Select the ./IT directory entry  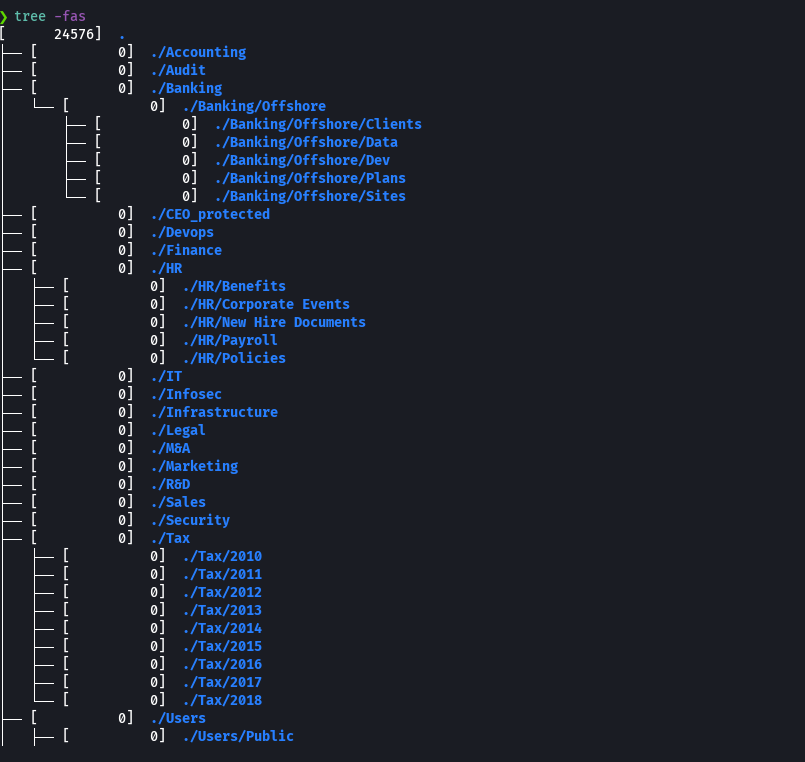tap(166, 376)
